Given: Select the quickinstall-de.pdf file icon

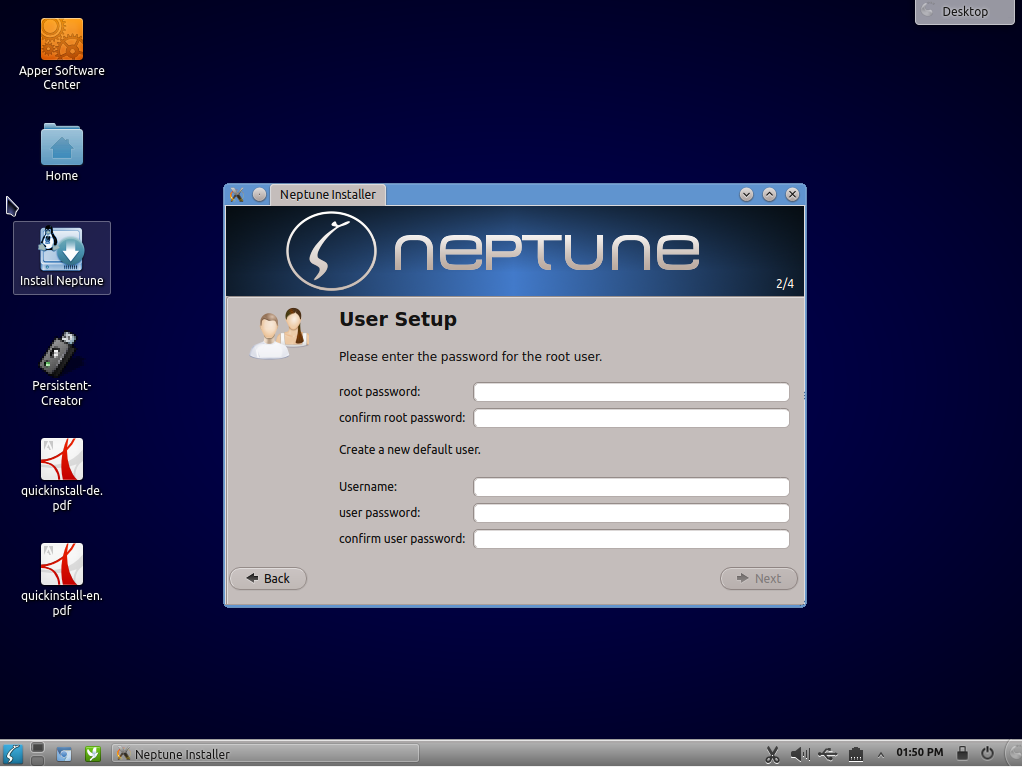Looking at the screenshot, I should (62, 475).
